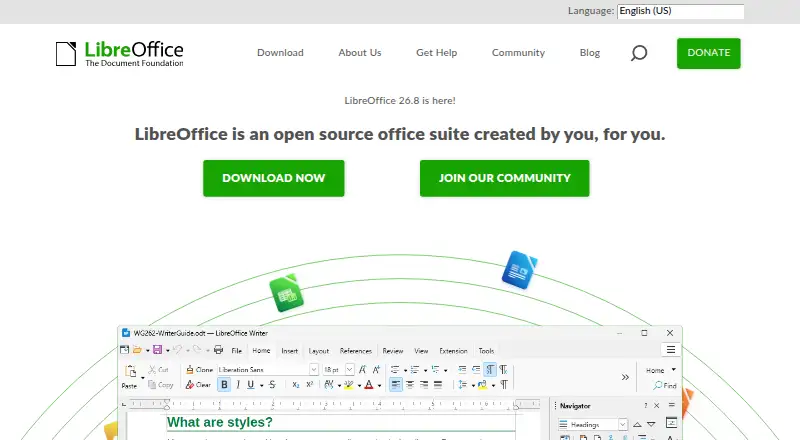Click the Ordered numbered list icon
This screenshot has height=440, width=800.
click(415, 370)
